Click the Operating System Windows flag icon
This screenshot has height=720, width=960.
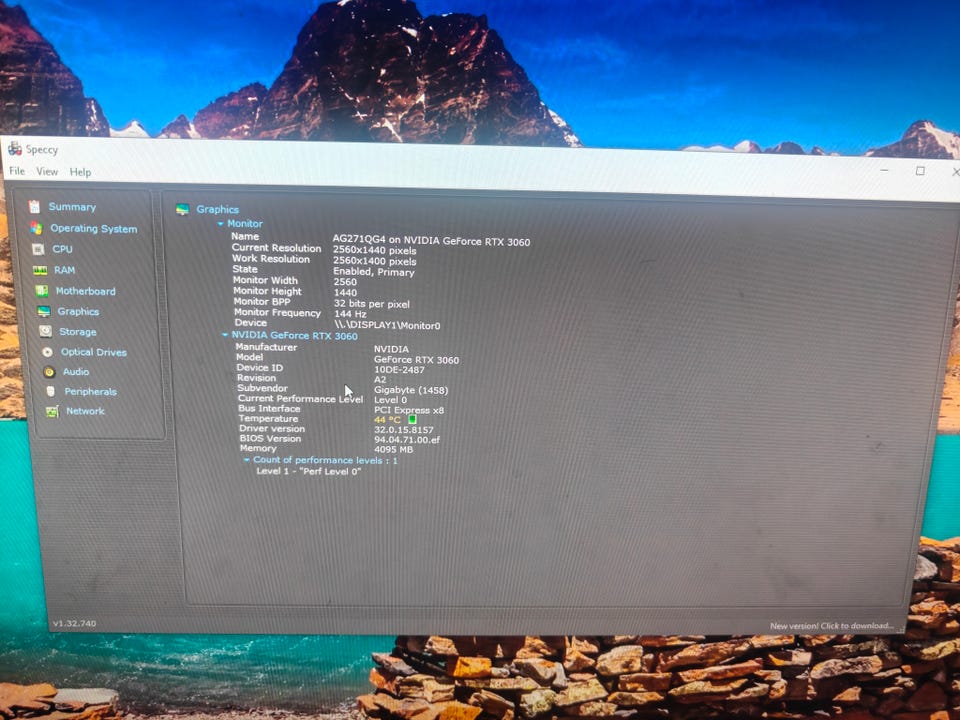(x=36, y=228)
